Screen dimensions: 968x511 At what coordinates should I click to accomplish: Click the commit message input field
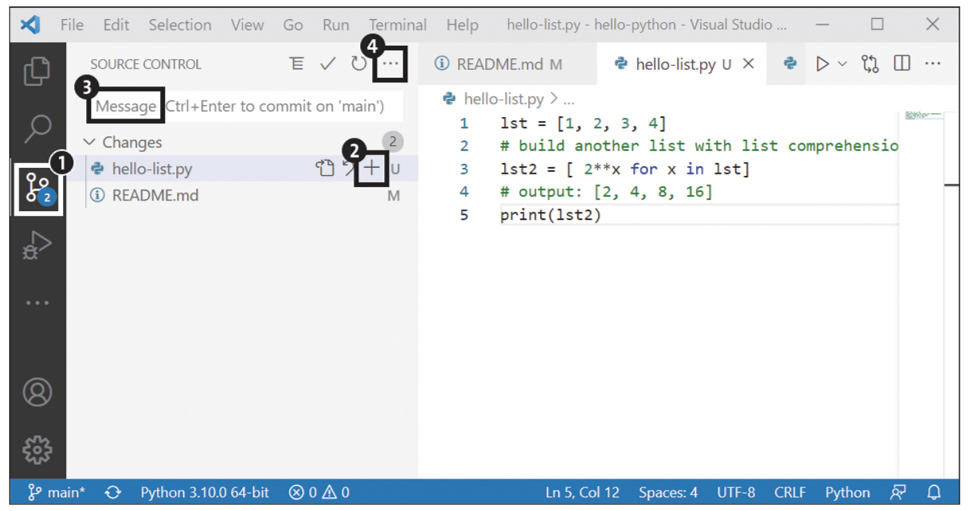point(244,106)
